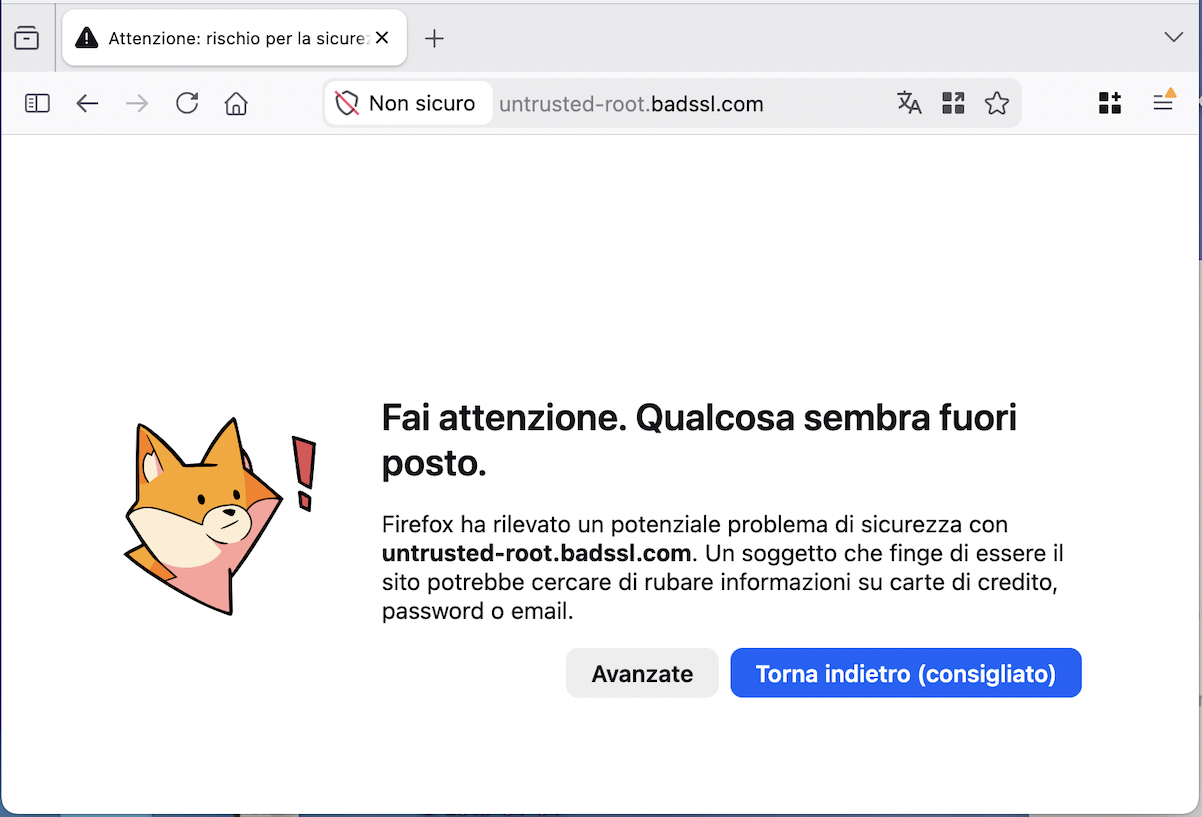The width and height of the screenshot is (1202, 817).
Task: Click untrusted-root.badssl.com in the address bar
Action: [631, 103]
